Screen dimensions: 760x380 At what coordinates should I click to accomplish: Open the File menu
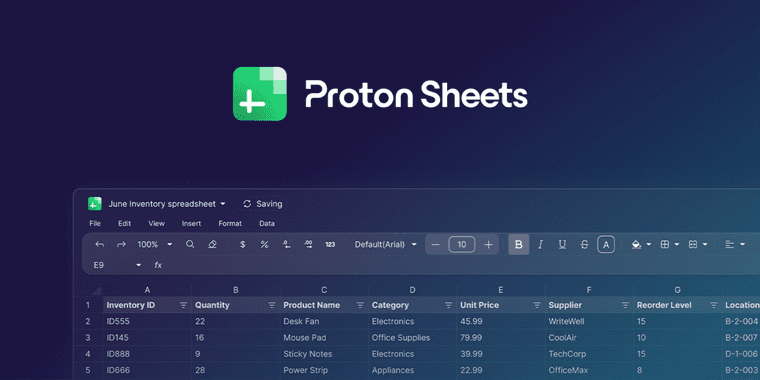pyautogui.click(x=95, y=223)
